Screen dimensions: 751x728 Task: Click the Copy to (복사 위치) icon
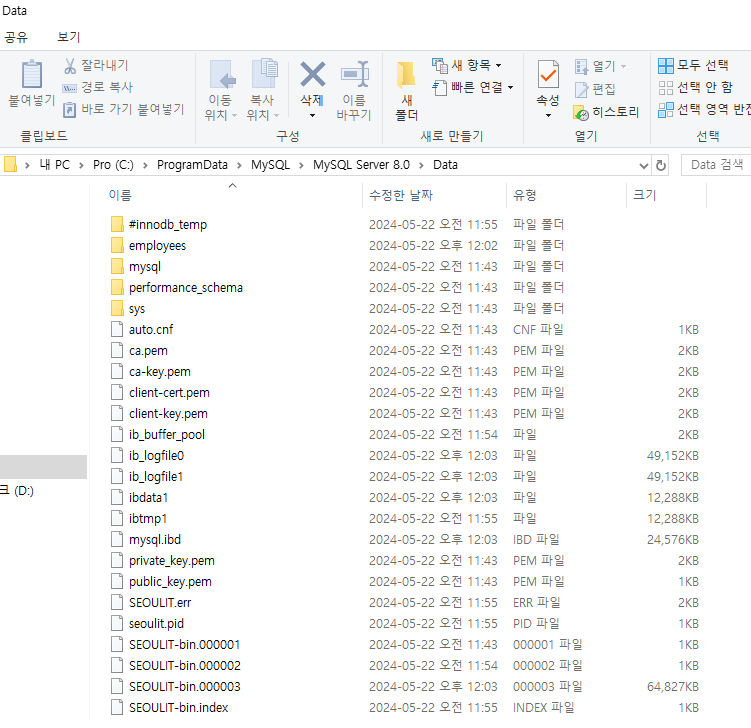pos(265,74)
